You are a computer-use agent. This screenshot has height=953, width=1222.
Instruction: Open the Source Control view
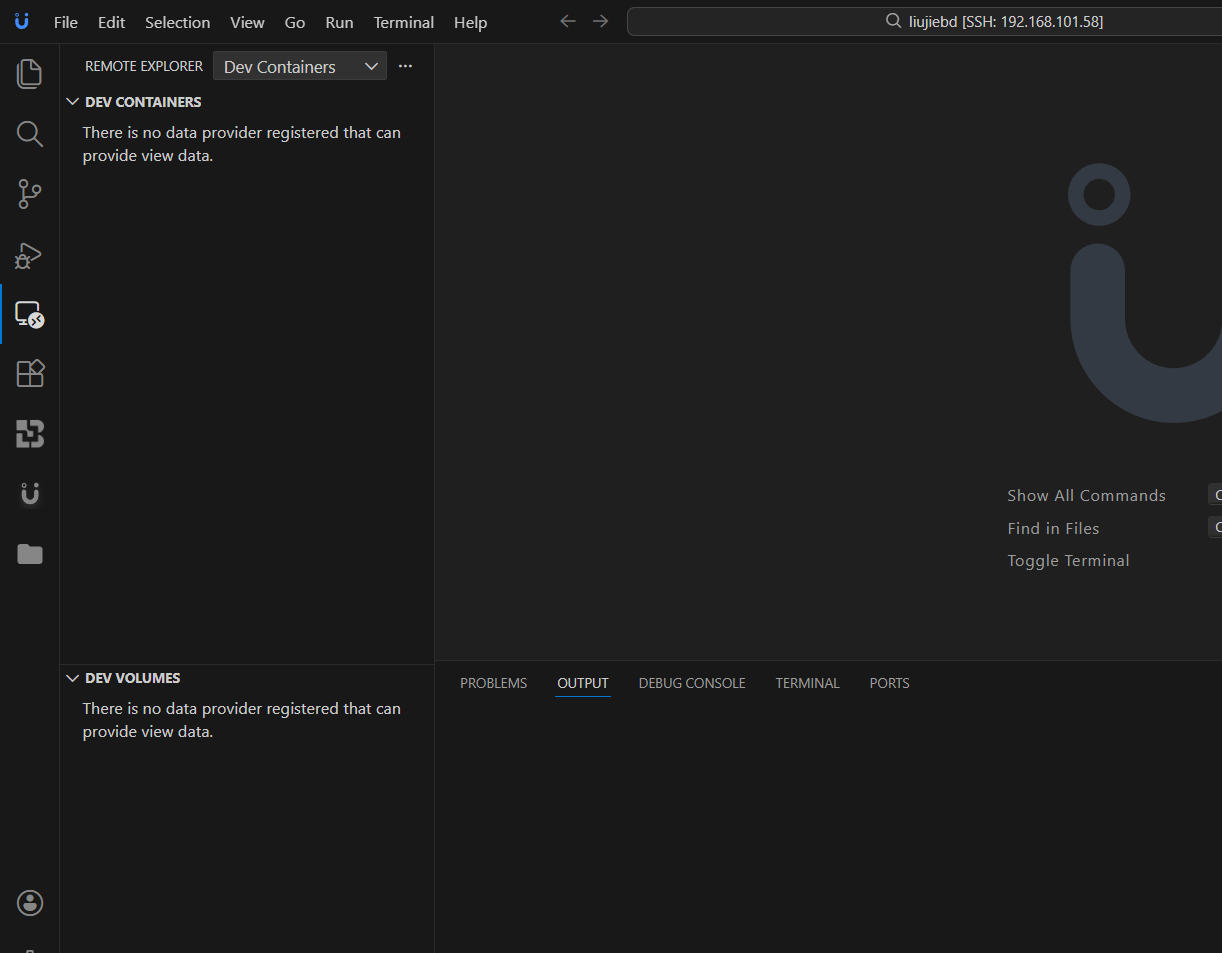[x=30, y=194]
